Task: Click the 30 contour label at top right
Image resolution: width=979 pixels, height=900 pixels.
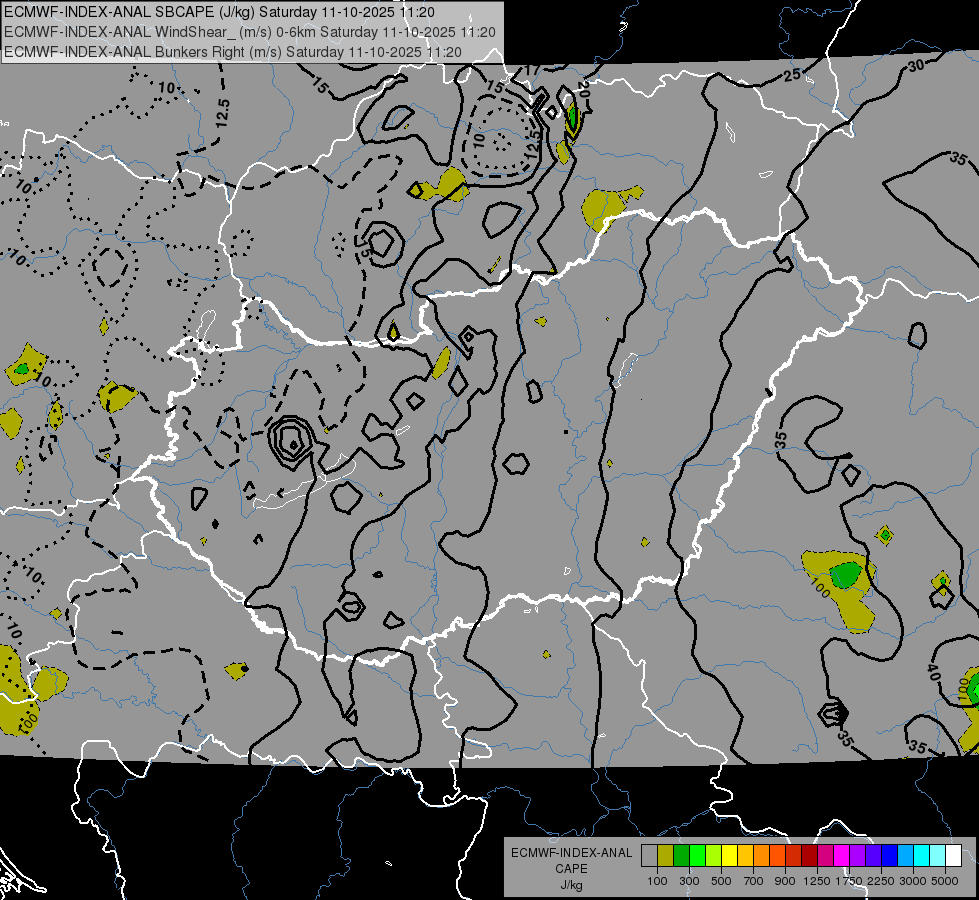Action: (x=916, y=66)
